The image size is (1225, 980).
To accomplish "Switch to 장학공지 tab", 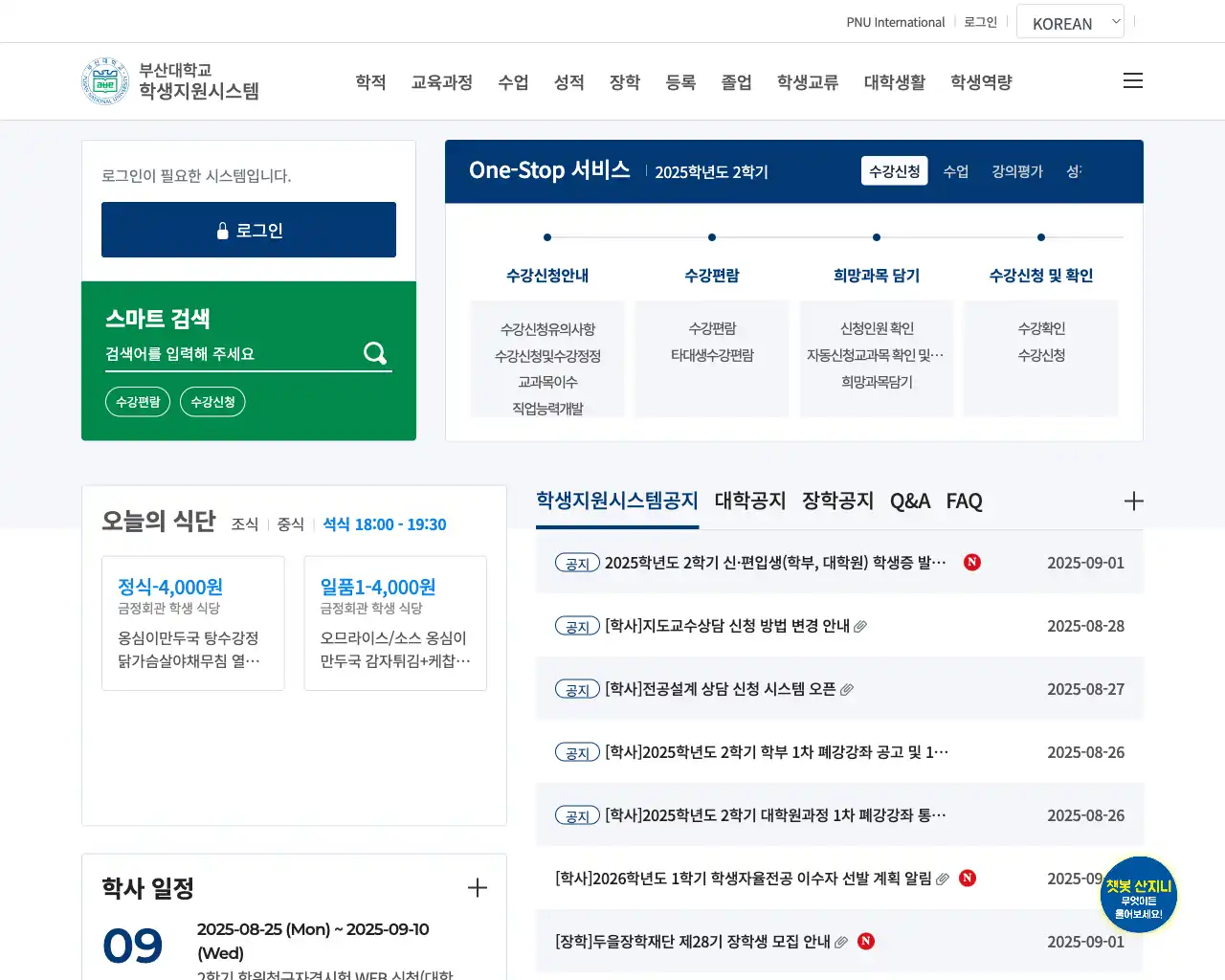I will pyautogui.click(x=837, y=501).
